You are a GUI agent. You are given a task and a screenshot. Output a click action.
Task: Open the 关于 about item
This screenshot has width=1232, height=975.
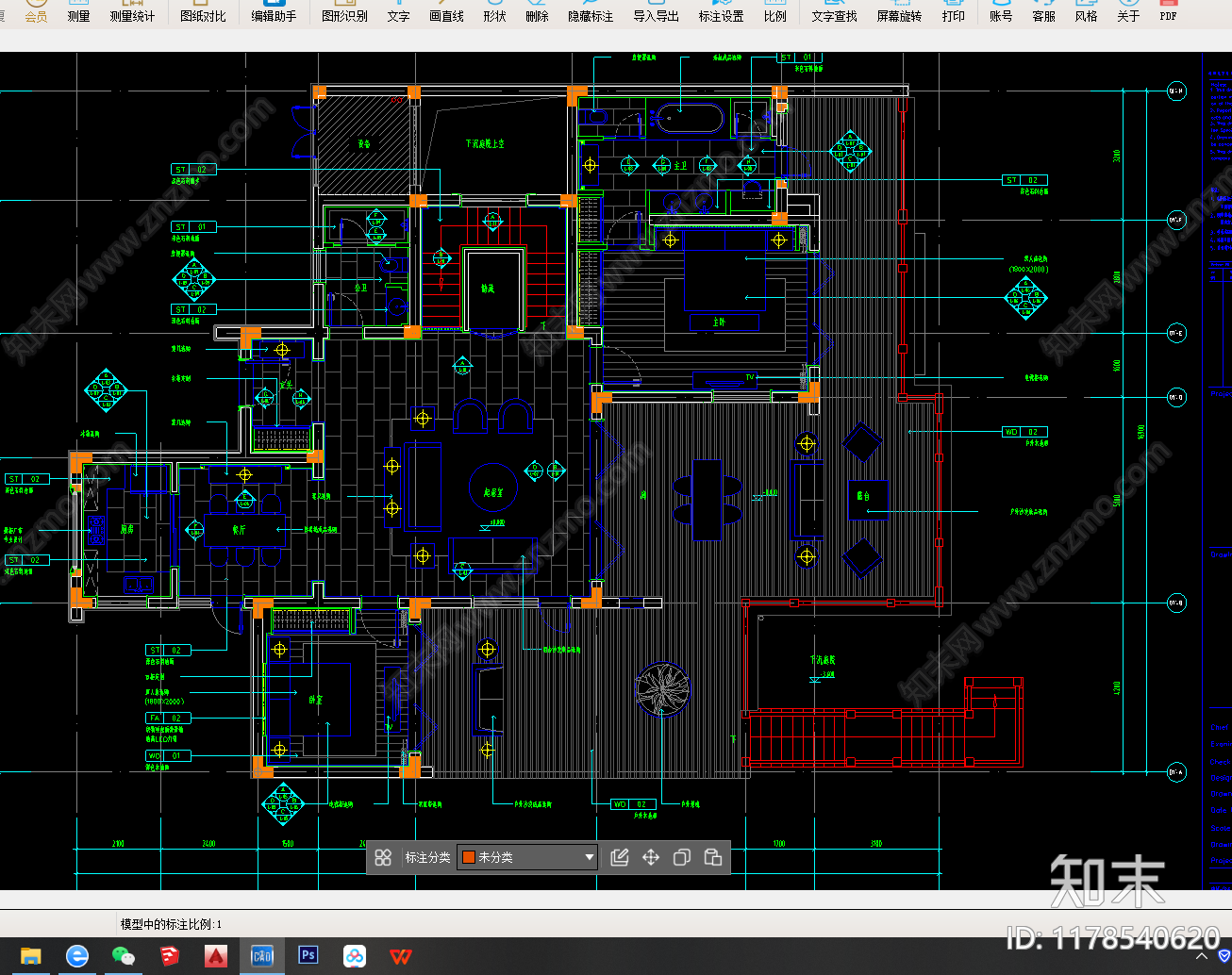[1128, 11]
